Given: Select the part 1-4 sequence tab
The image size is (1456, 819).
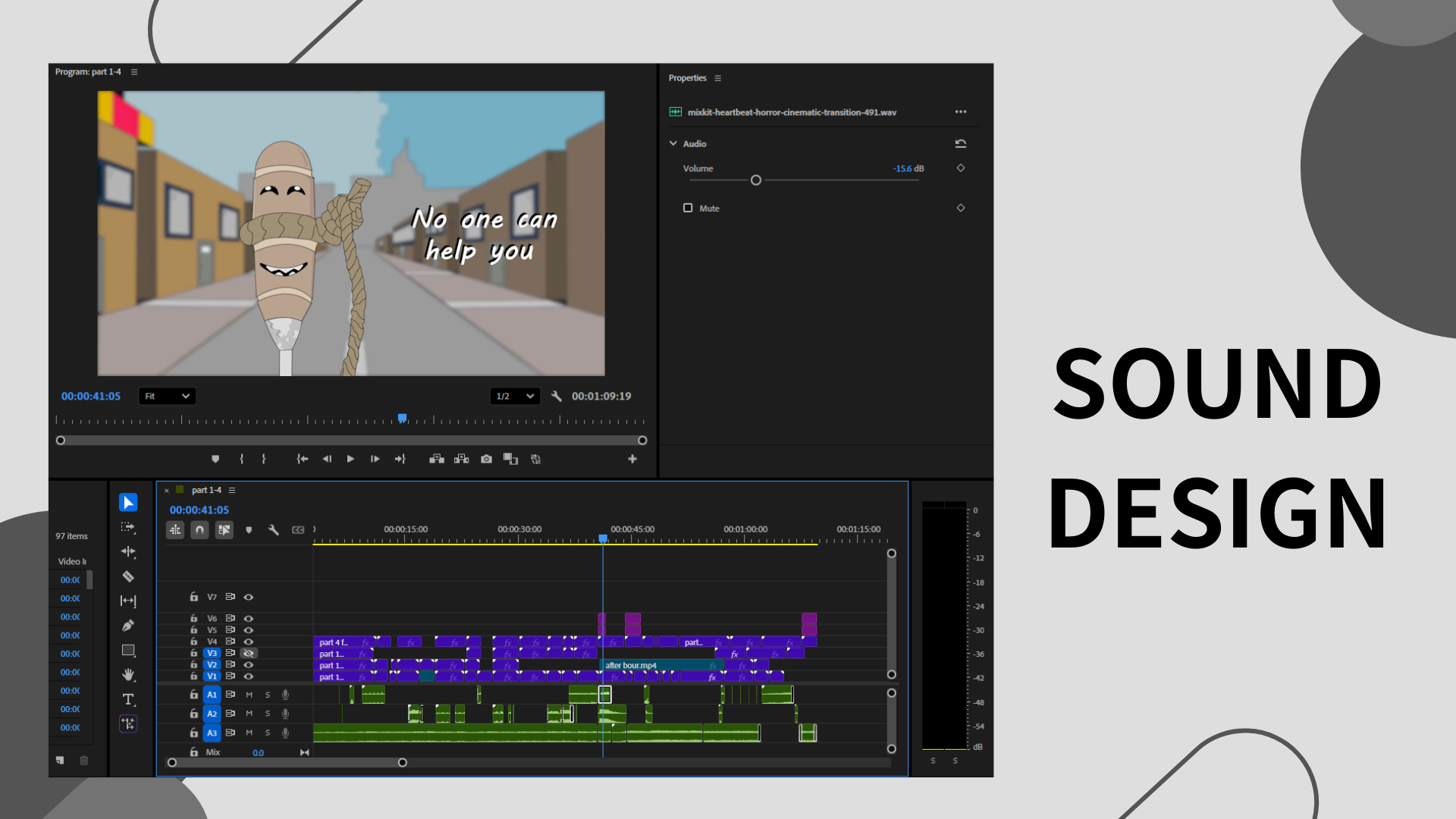Looking at the screenshot, I should pos(206,491).
